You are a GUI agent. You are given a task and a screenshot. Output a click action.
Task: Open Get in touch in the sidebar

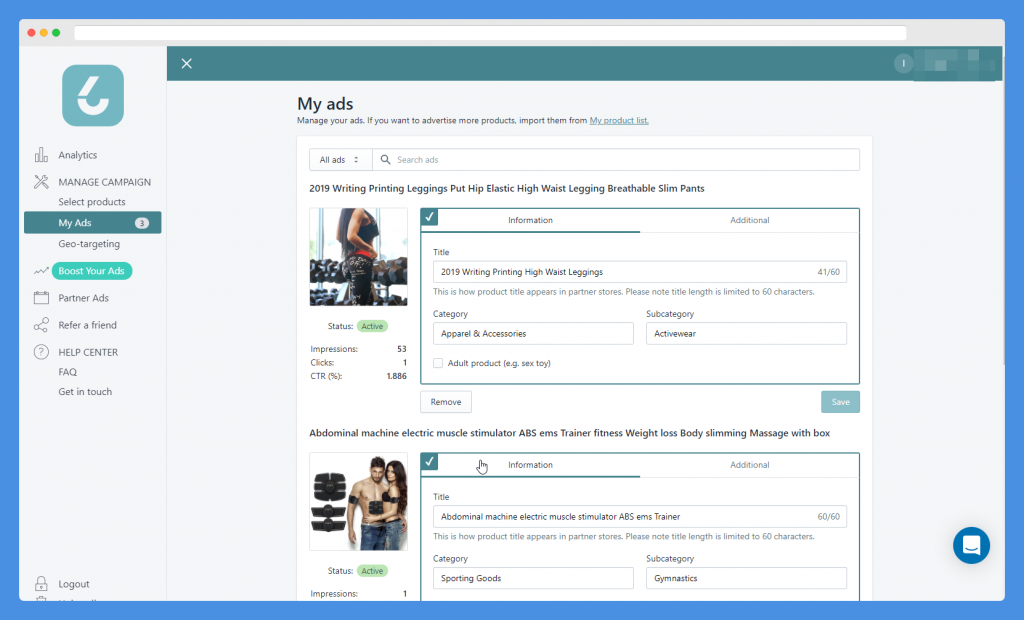pos(85,391)
